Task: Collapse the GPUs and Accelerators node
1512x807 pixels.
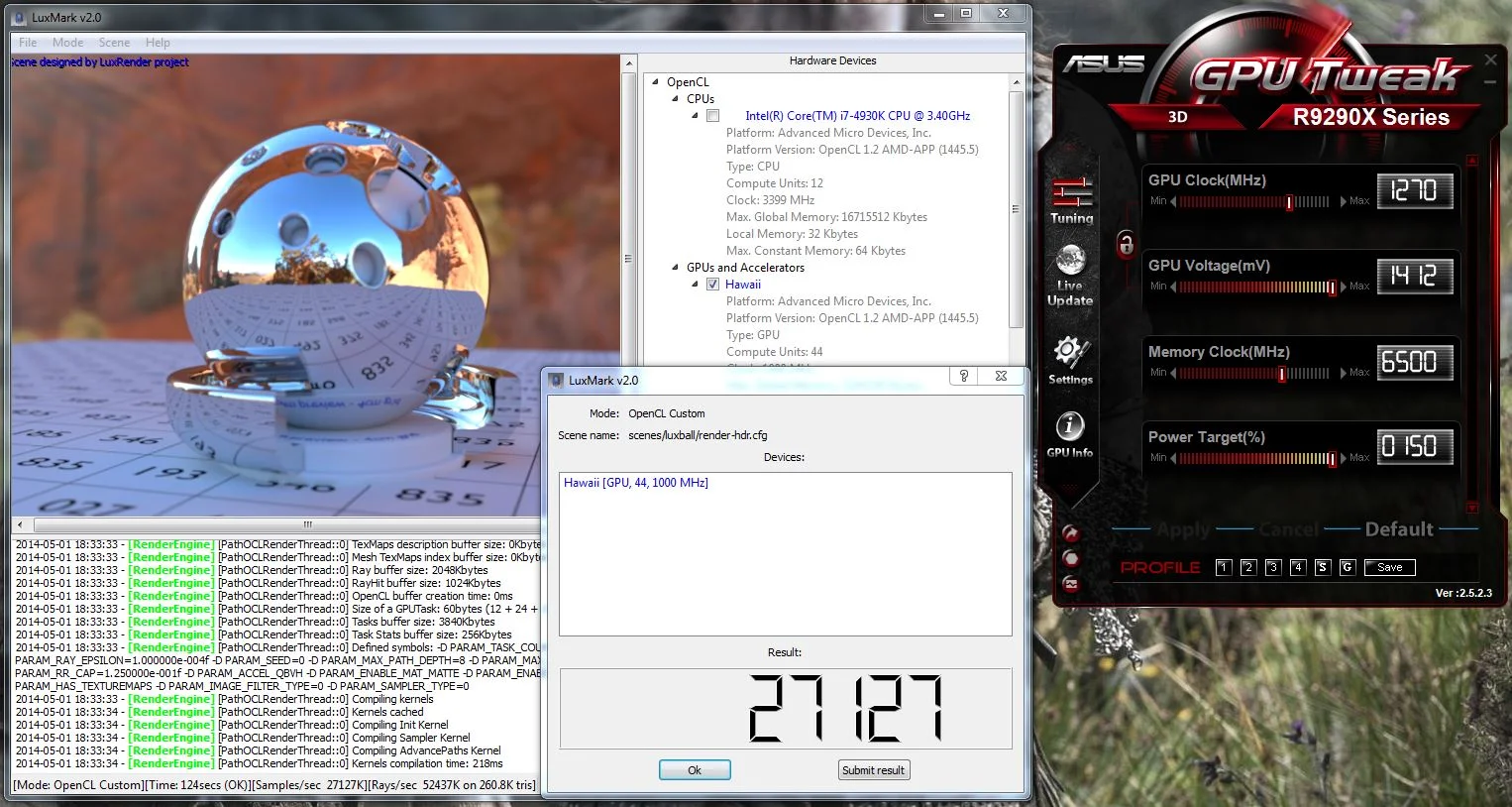Action: [x=676, y=268]
